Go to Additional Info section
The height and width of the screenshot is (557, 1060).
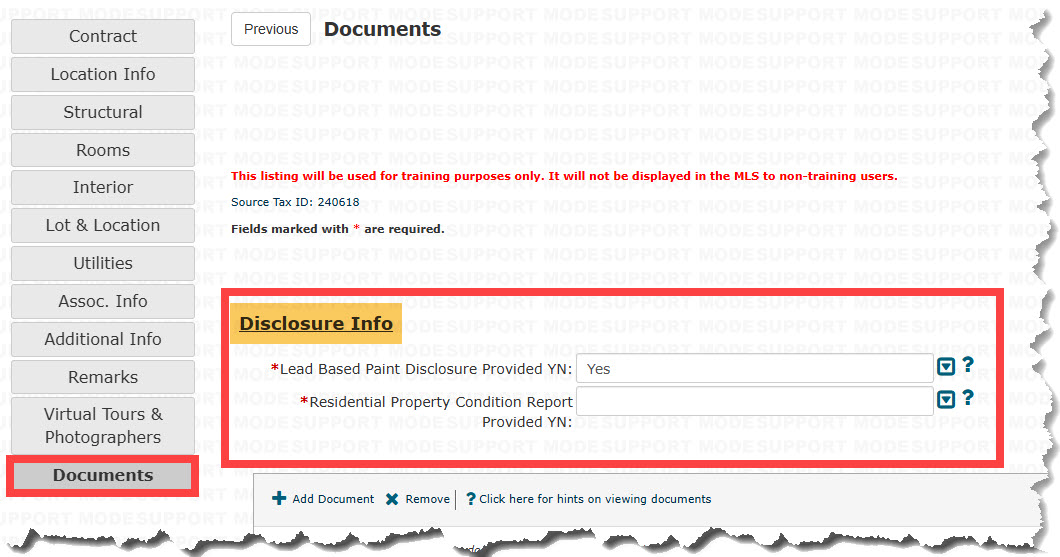tap(103, 339)
